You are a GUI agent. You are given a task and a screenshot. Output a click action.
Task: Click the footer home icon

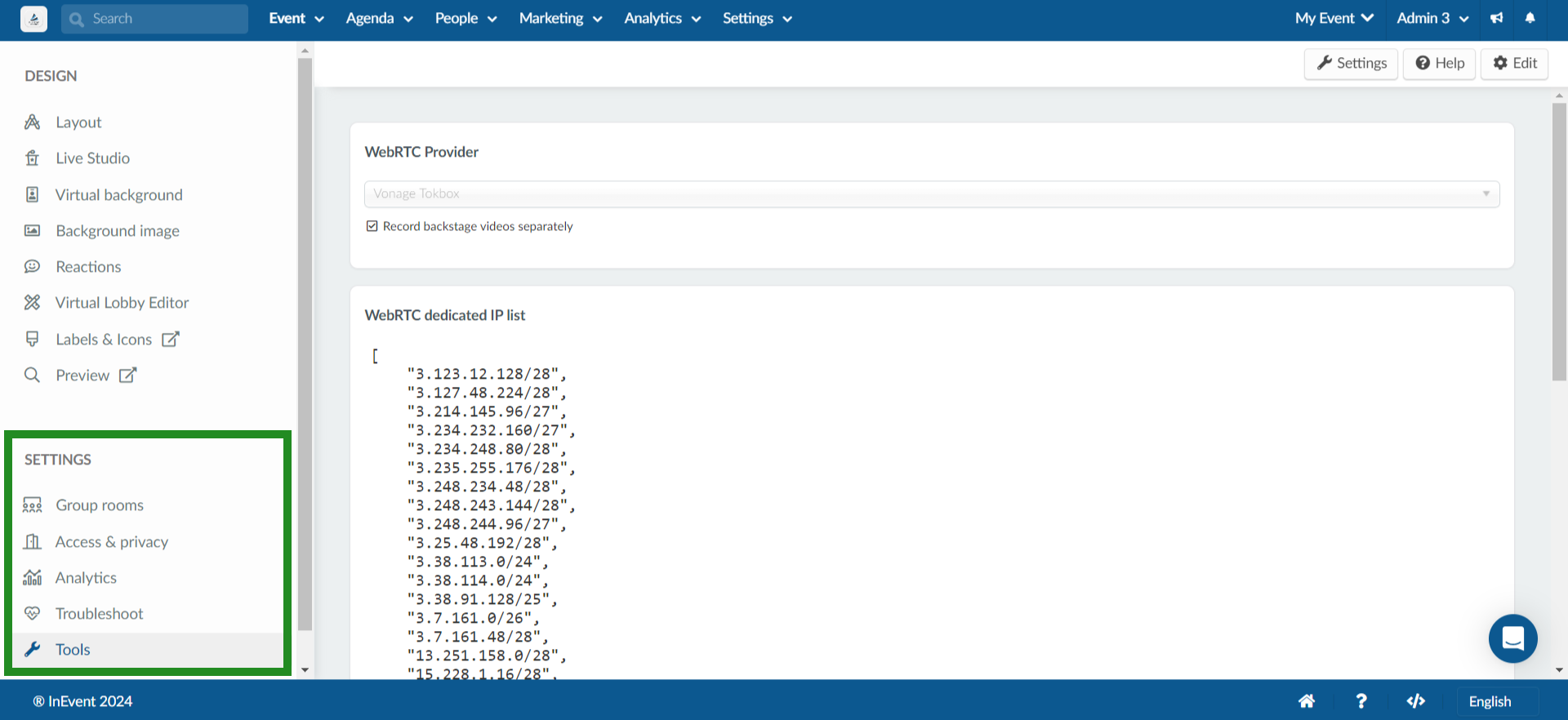click(x=1307, y=701)
